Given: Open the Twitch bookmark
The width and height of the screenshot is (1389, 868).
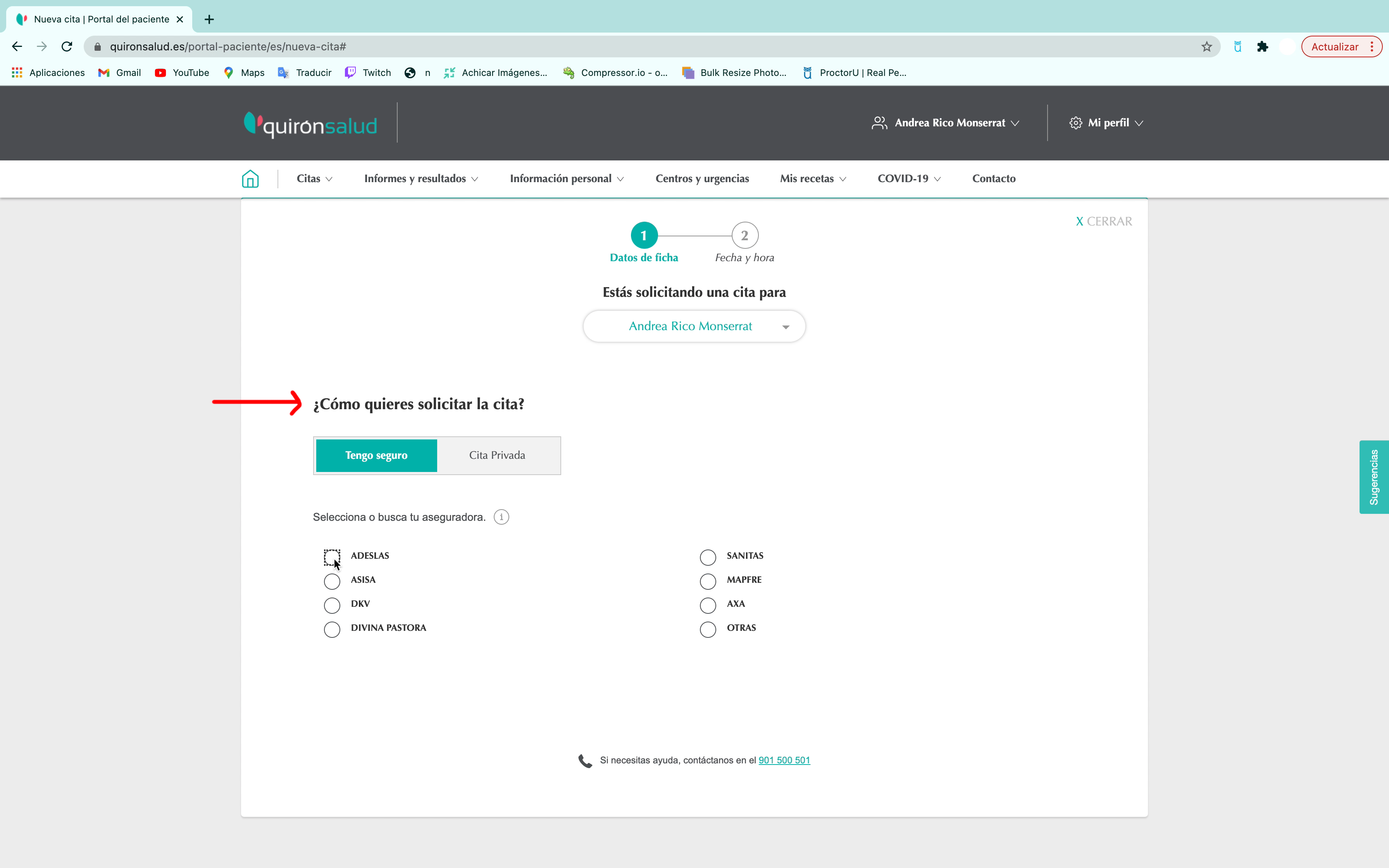Looking at the screenshot, I should [x=368, y=73].
